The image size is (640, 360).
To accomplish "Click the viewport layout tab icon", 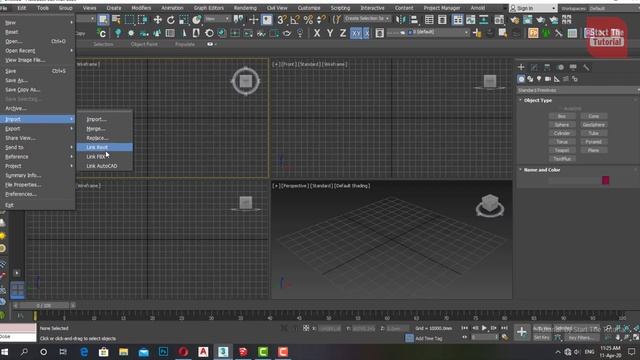I will (x=17, y=290).
